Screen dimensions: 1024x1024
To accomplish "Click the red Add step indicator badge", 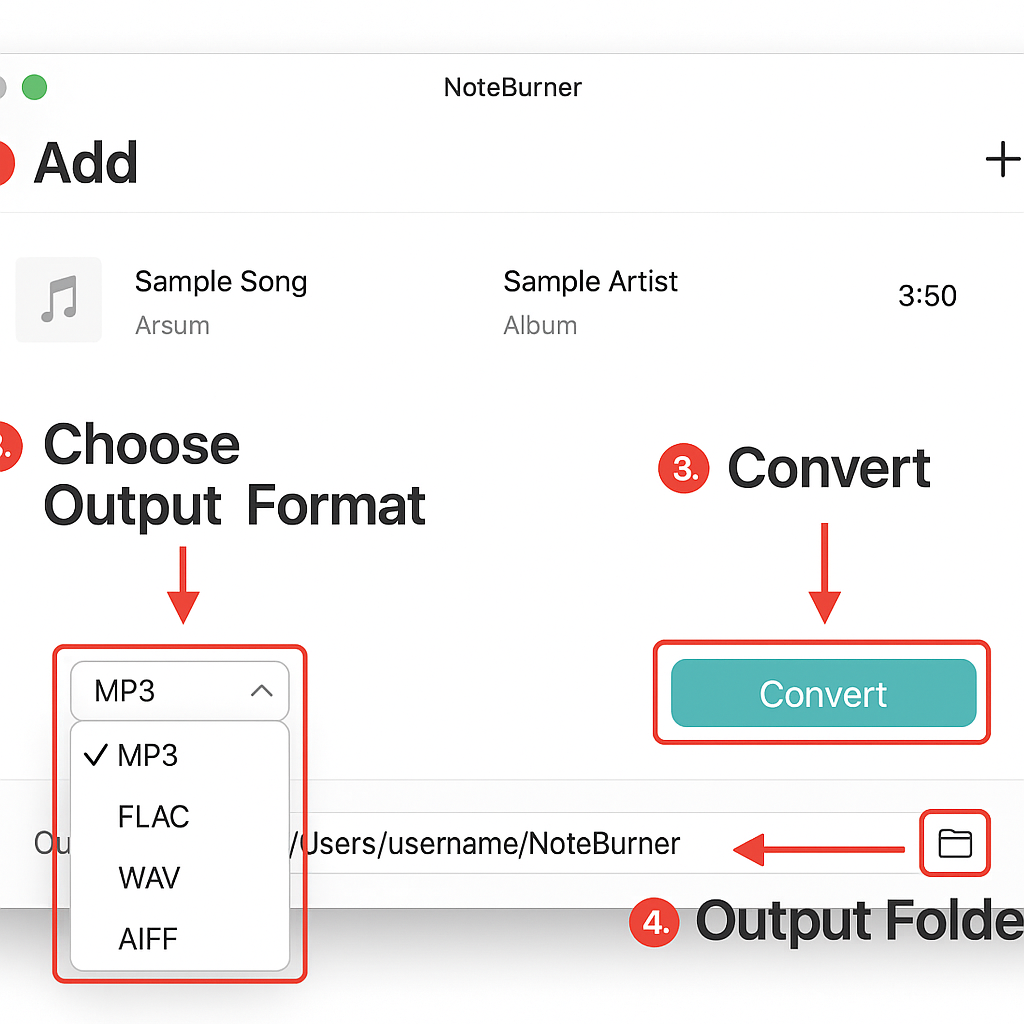I will 6,163.
